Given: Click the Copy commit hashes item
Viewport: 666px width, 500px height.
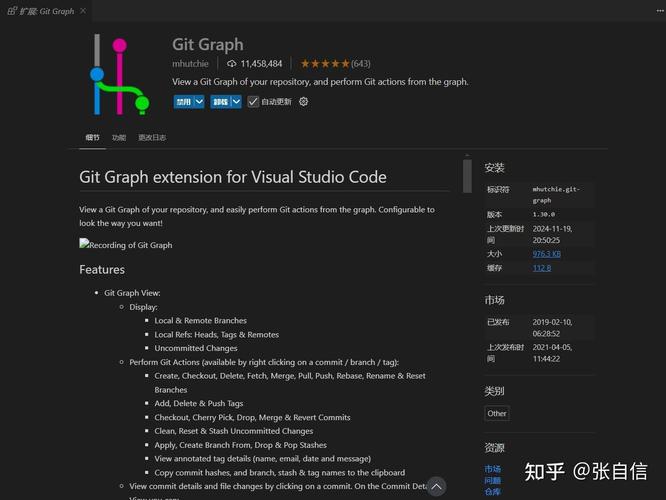Looking at the screenshot, I should (279, 472).
